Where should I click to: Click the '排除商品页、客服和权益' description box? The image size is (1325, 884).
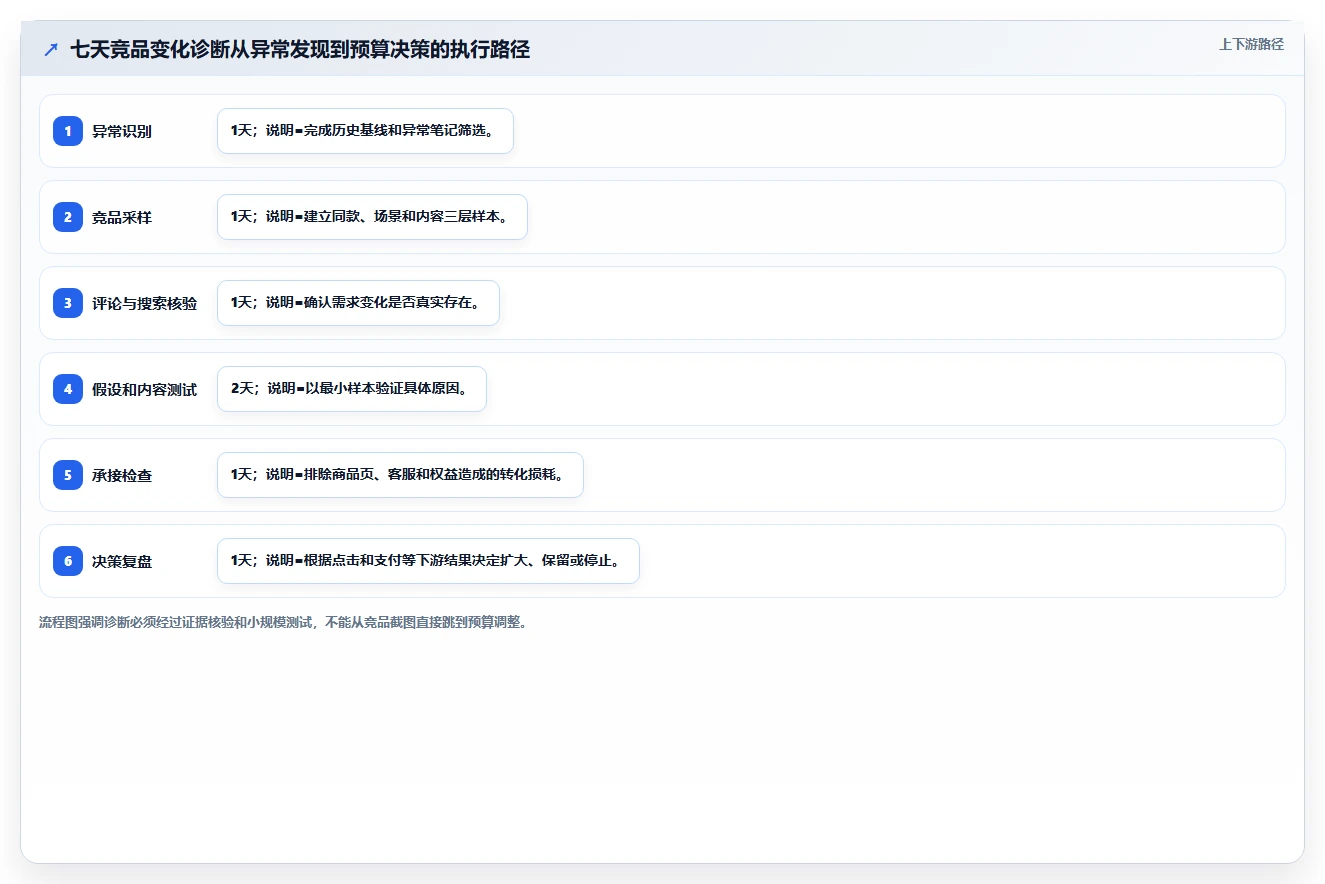click(x=400, y=475)
